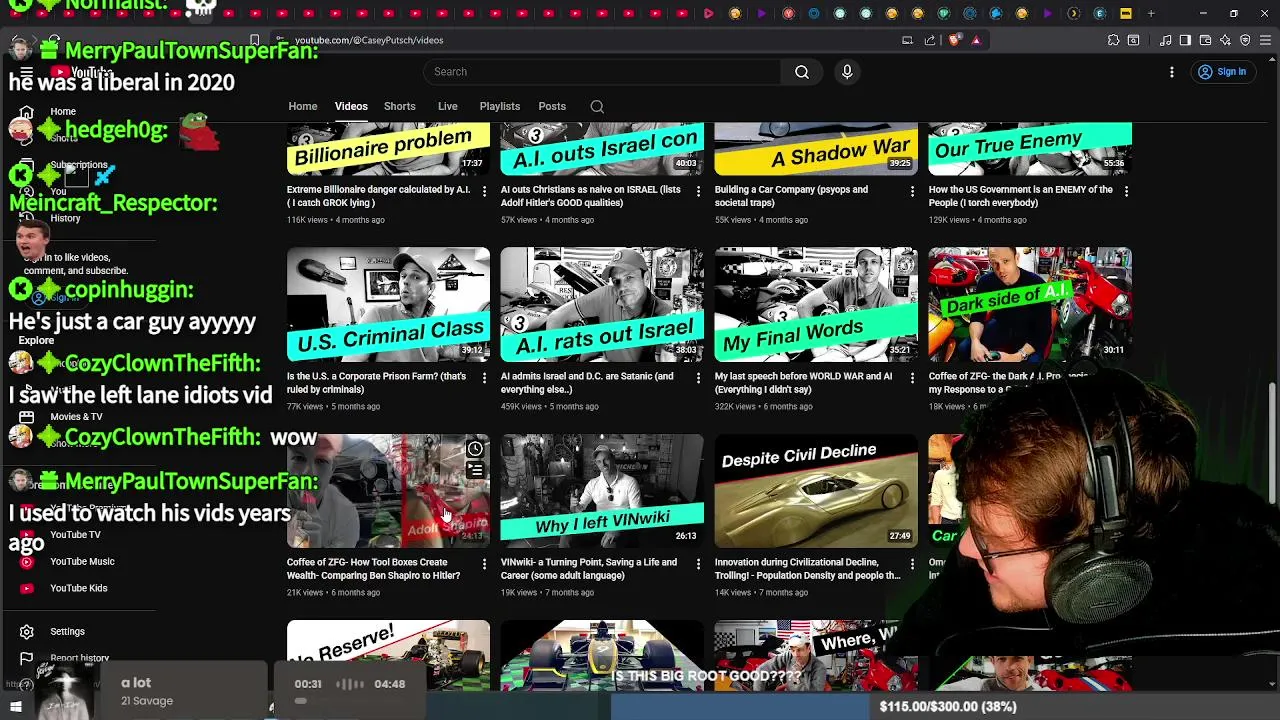Open the Brave Rewards triangle icon

pyautogui.click(x=976, y=40)
